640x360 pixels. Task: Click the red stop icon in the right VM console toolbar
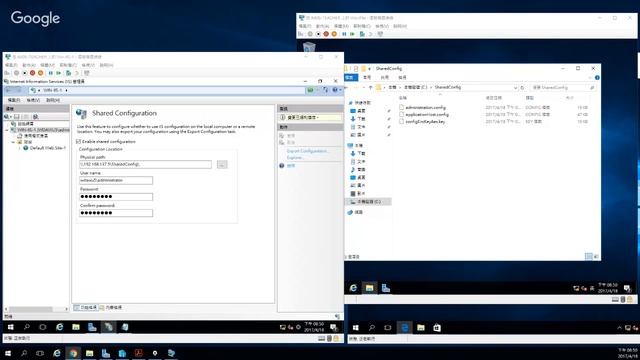pos(326,34)
